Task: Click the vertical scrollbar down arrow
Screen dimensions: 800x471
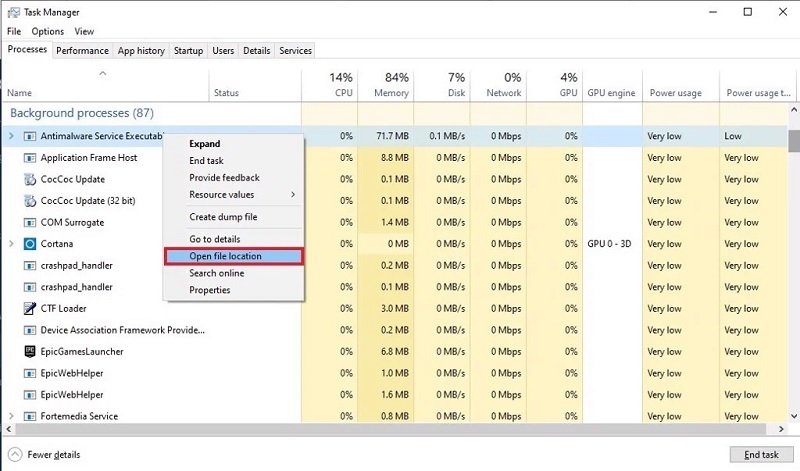Action: pyautogui.click(x=794, y=416)
